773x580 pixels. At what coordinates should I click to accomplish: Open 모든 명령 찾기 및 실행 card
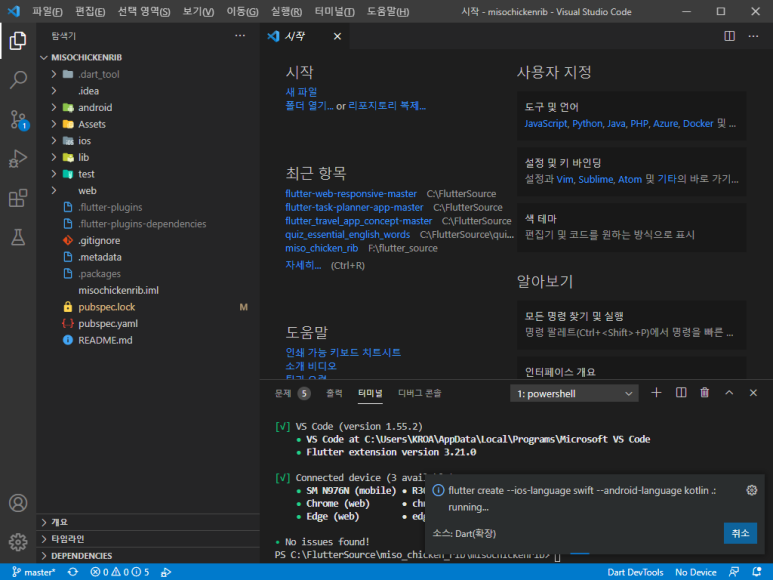[631, 324]
